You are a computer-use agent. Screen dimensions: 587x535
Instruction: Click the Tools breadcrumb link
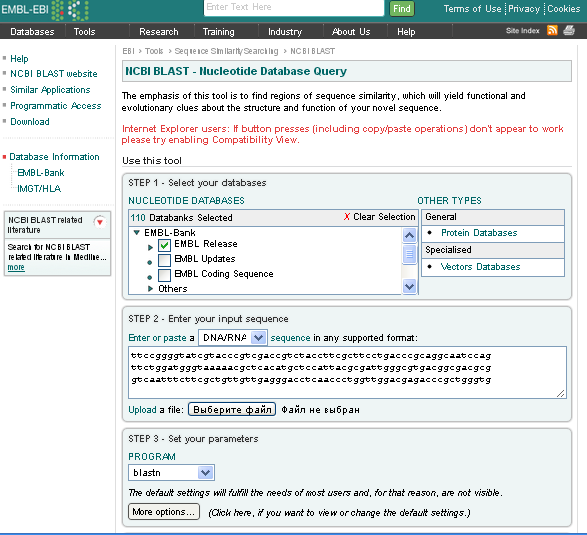(154, 51)
